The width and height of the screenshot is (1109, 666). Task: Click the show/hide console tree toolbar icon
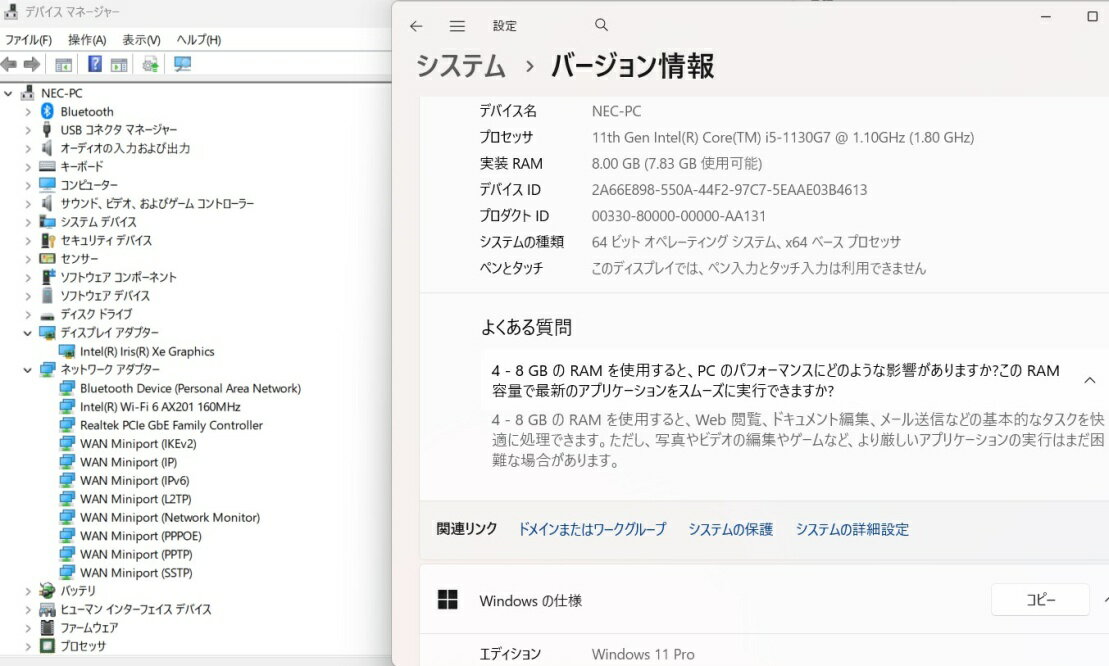[63, 64]
